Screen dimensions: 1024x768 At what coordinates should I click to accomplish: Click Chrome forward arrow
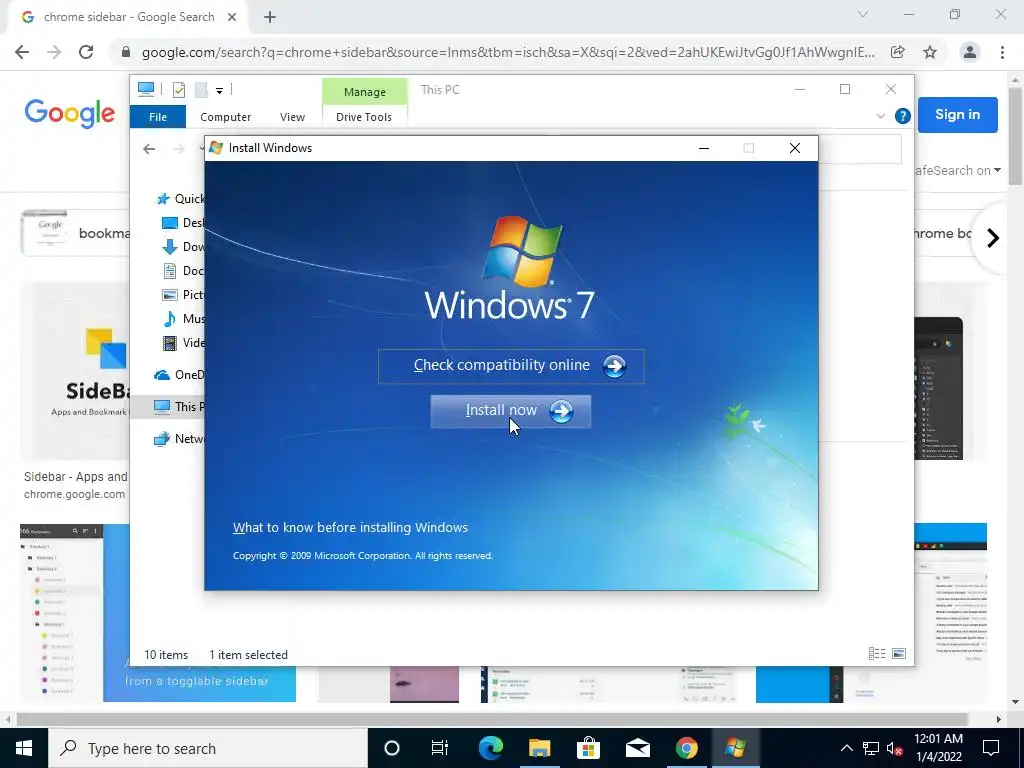point(54,52)
